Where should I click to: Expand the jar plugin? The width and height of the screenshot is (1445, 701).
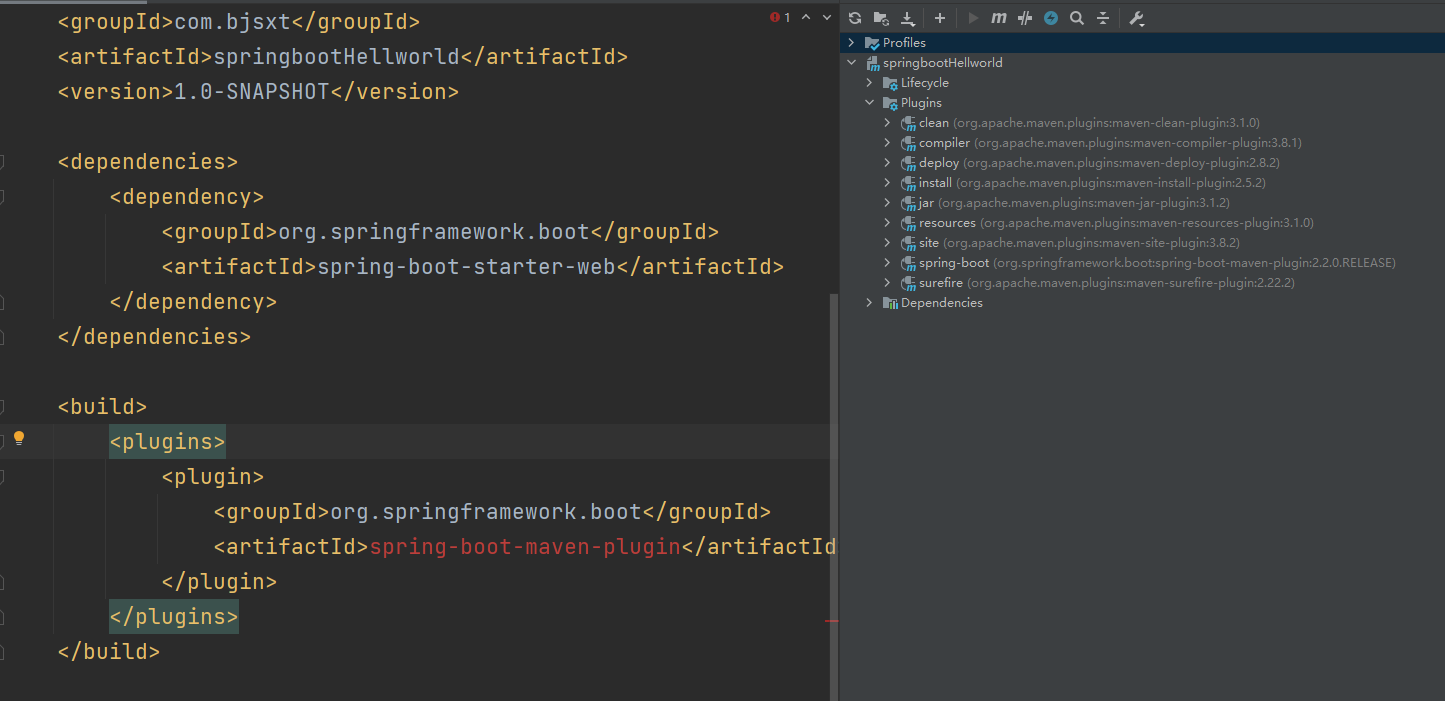888,203
